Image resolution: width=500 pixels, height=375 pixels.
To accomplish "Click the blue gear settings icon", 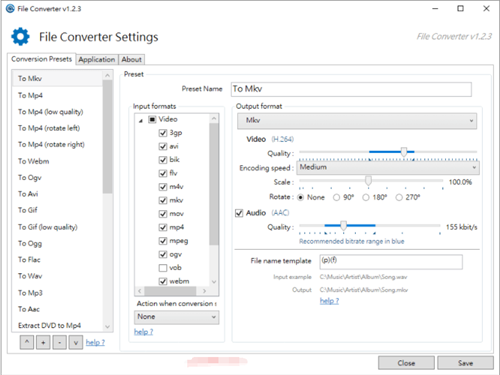I will (20, 36).
